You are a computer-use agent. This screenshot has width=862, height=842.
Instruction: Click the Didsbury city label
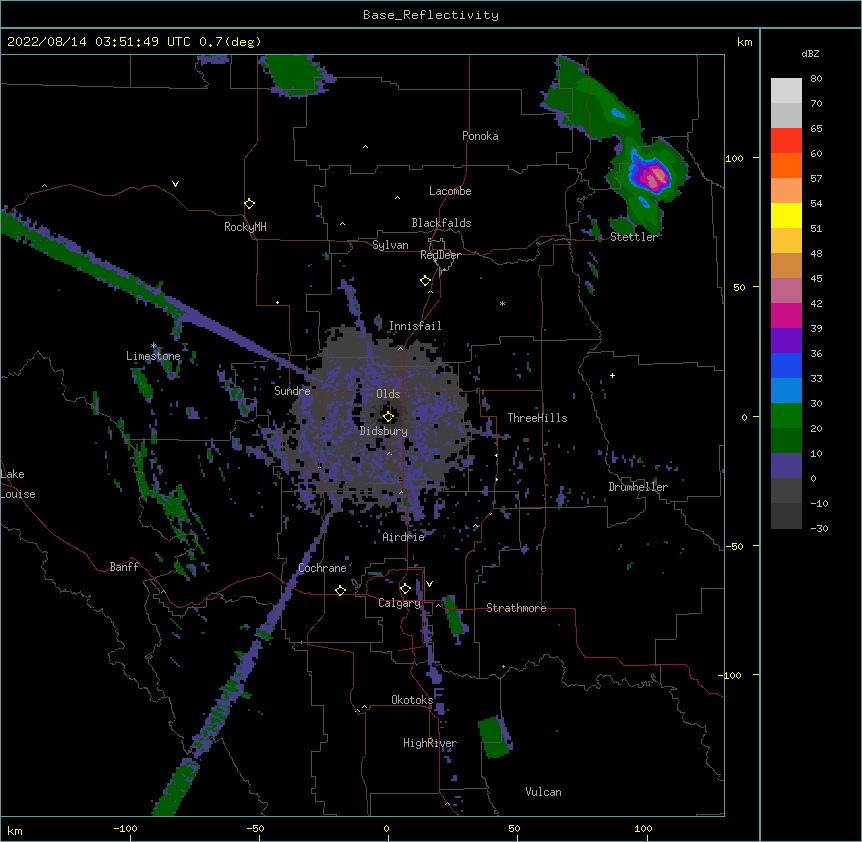[x=384, y=431]
